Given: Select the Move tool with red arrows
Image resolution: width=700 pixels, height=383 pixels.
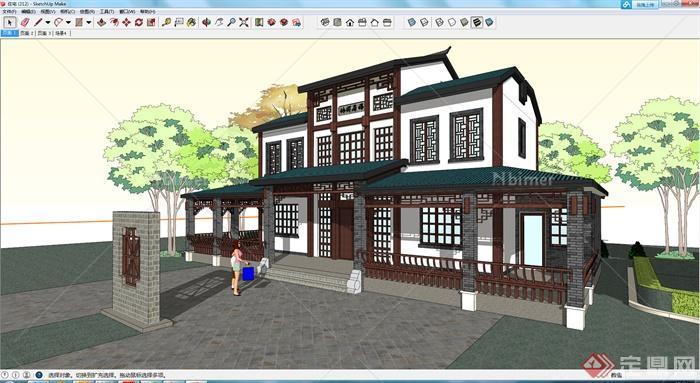Looking at the screenshot, I should 127,22.
